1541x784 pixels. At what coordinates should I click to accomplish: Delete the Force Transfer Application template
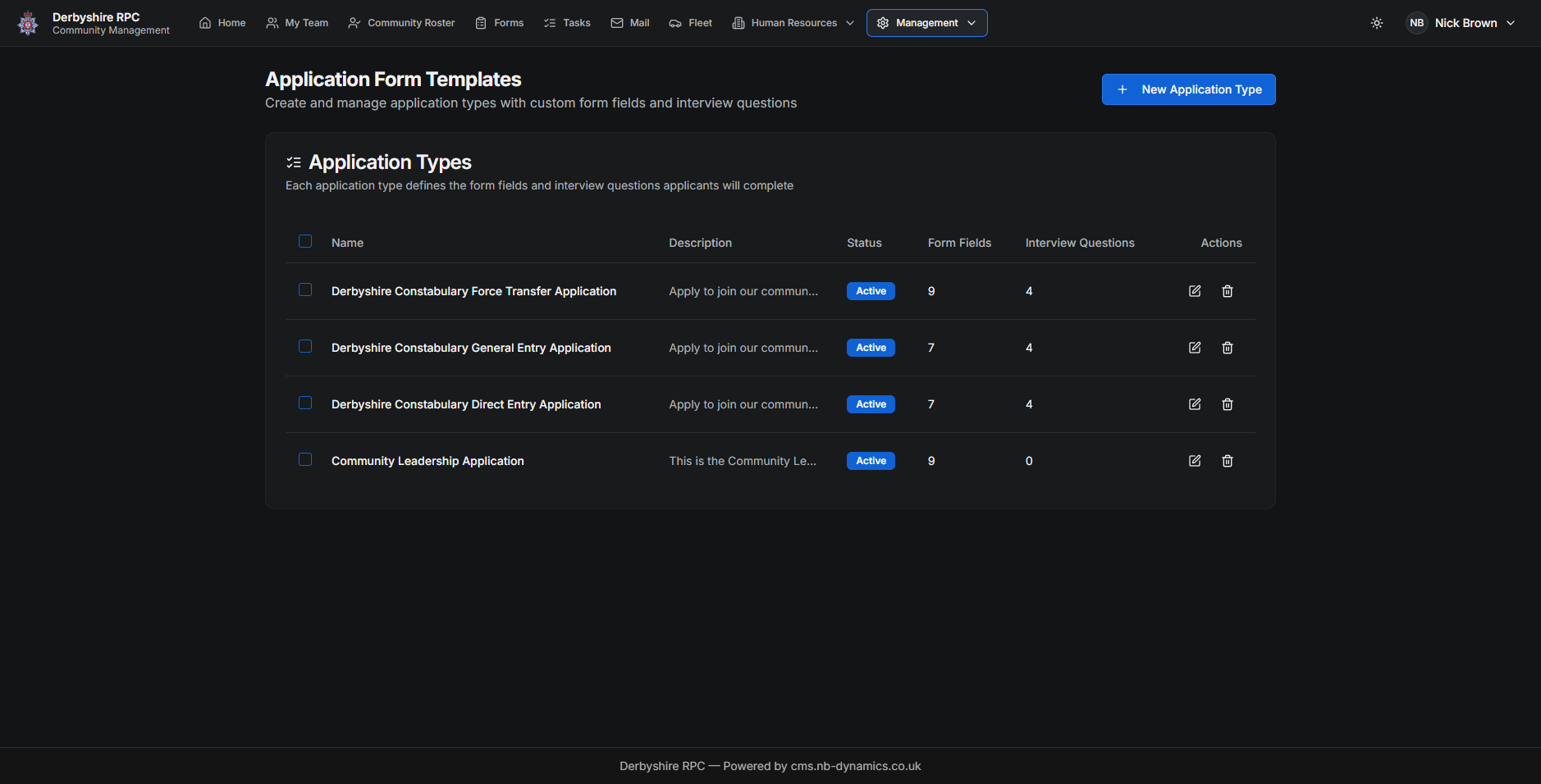point(1228,291)
